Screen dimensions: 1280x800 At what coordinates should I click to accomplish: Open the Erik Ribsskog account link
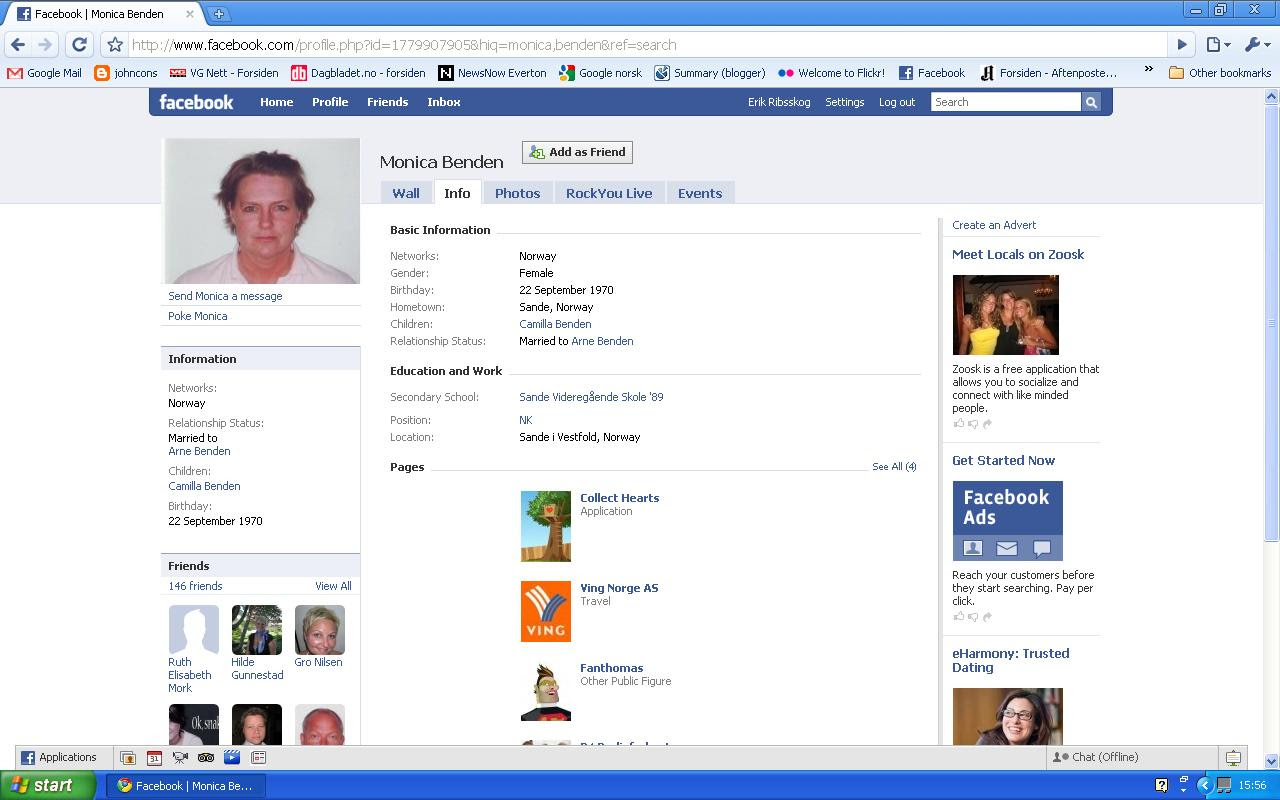[779, 102]
